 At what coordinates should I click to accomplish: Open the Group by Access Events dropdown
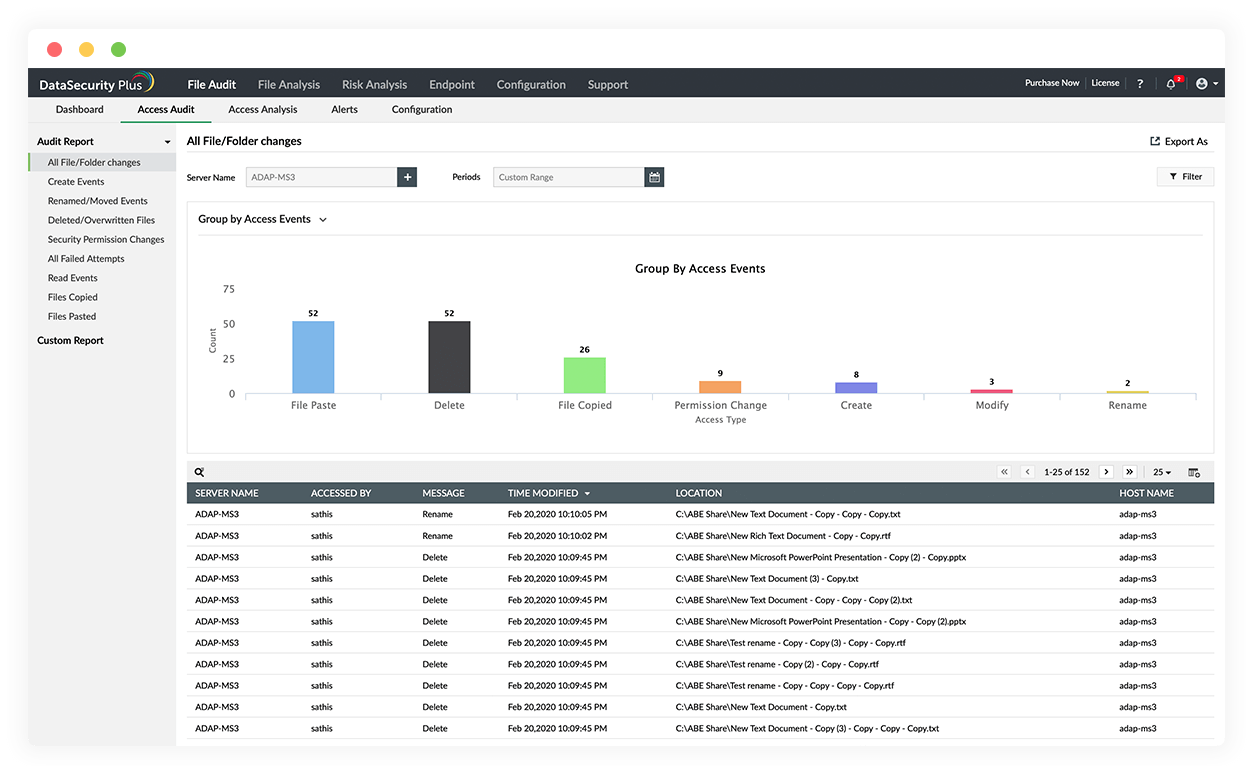(x=262, y=218)
